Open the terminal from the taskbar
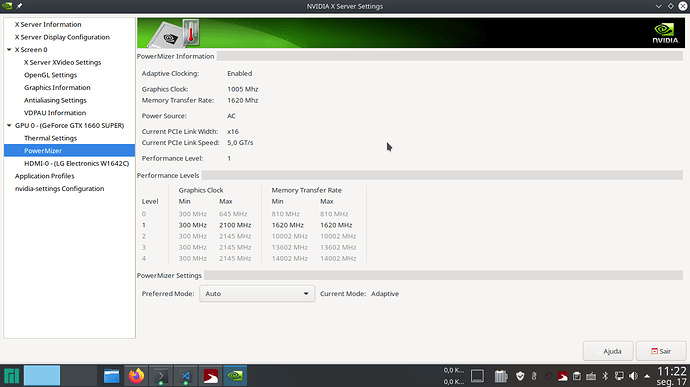Image resolution: width=690 pixels, height=387 pixels. point(161,376)
